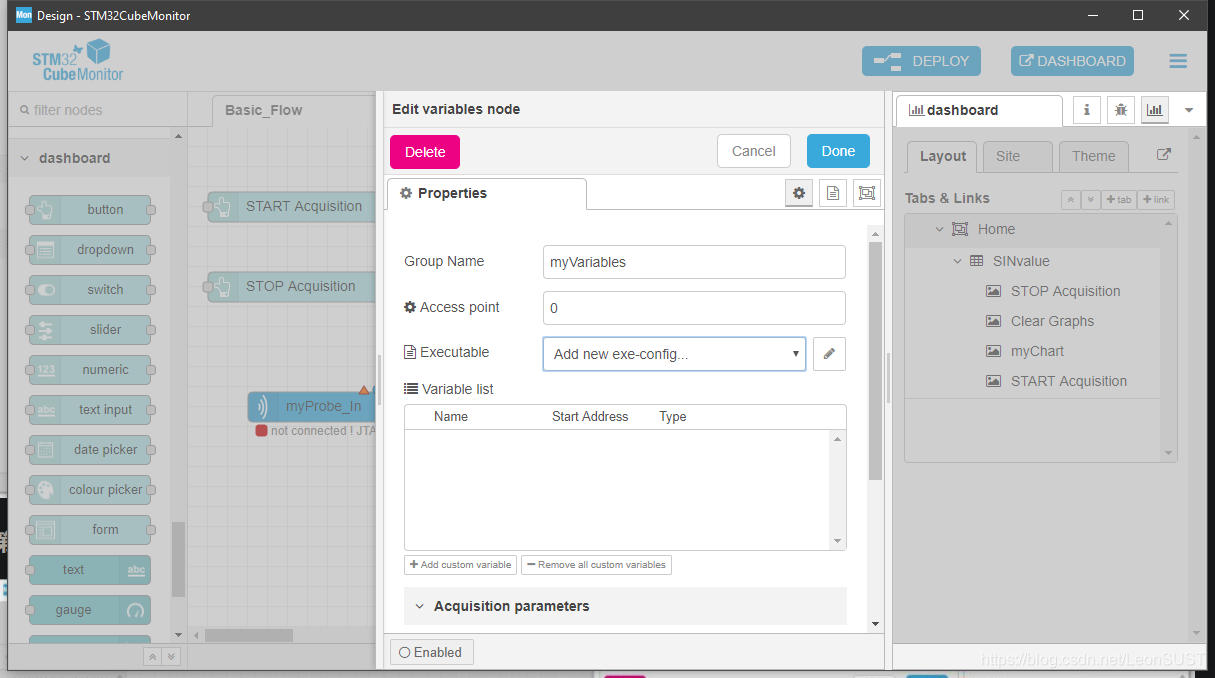Click the DEPLOY button
The height and width of the screenshot is (678, 1215).
coord(922,61)
